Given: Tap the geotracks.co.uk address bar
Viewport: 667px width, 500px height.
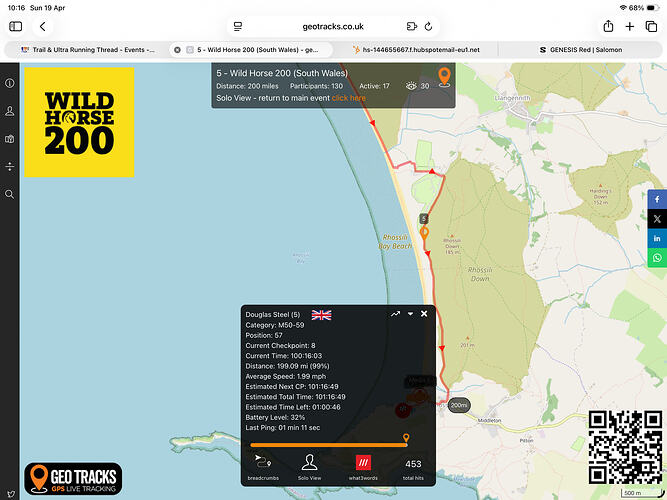Looking at the screenshot, I should (333, 26).
